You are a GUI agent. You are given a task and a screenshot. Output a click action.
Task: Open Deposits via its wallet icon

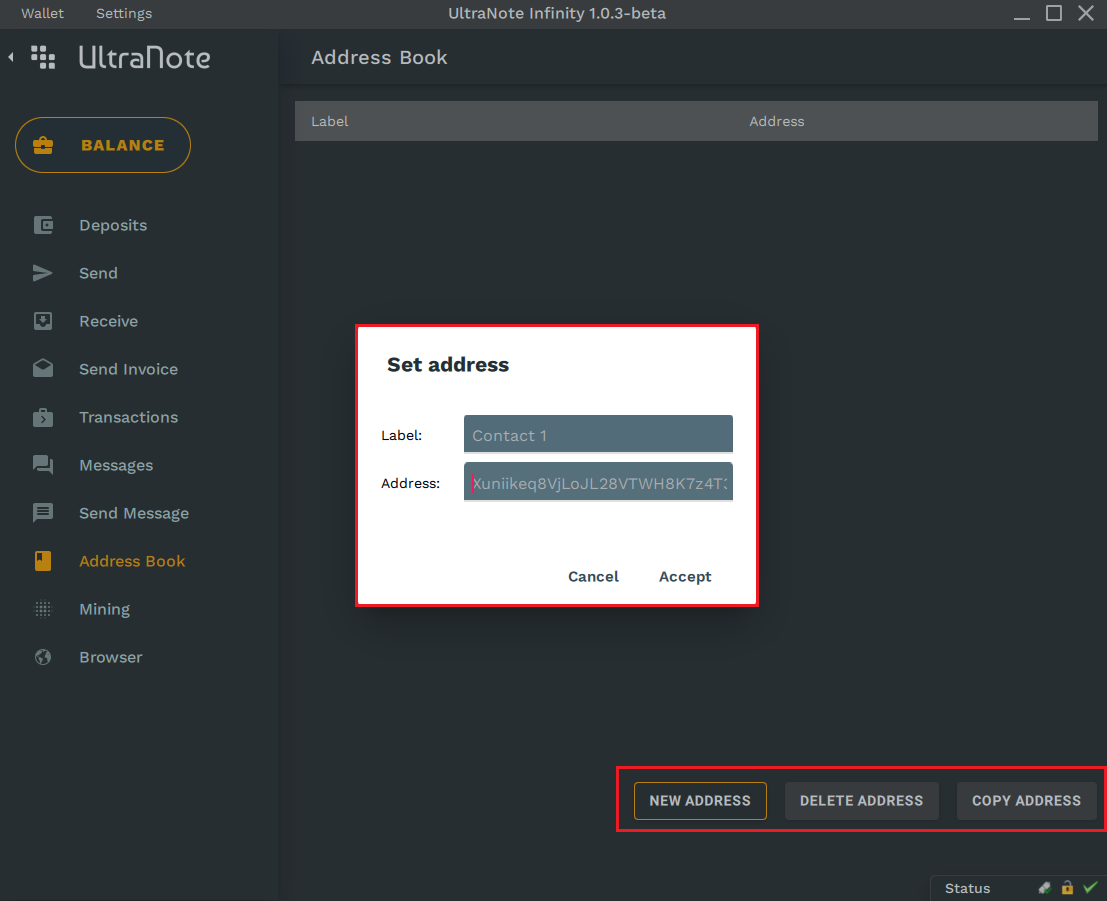pyautogui.click(x=43, y=225)
